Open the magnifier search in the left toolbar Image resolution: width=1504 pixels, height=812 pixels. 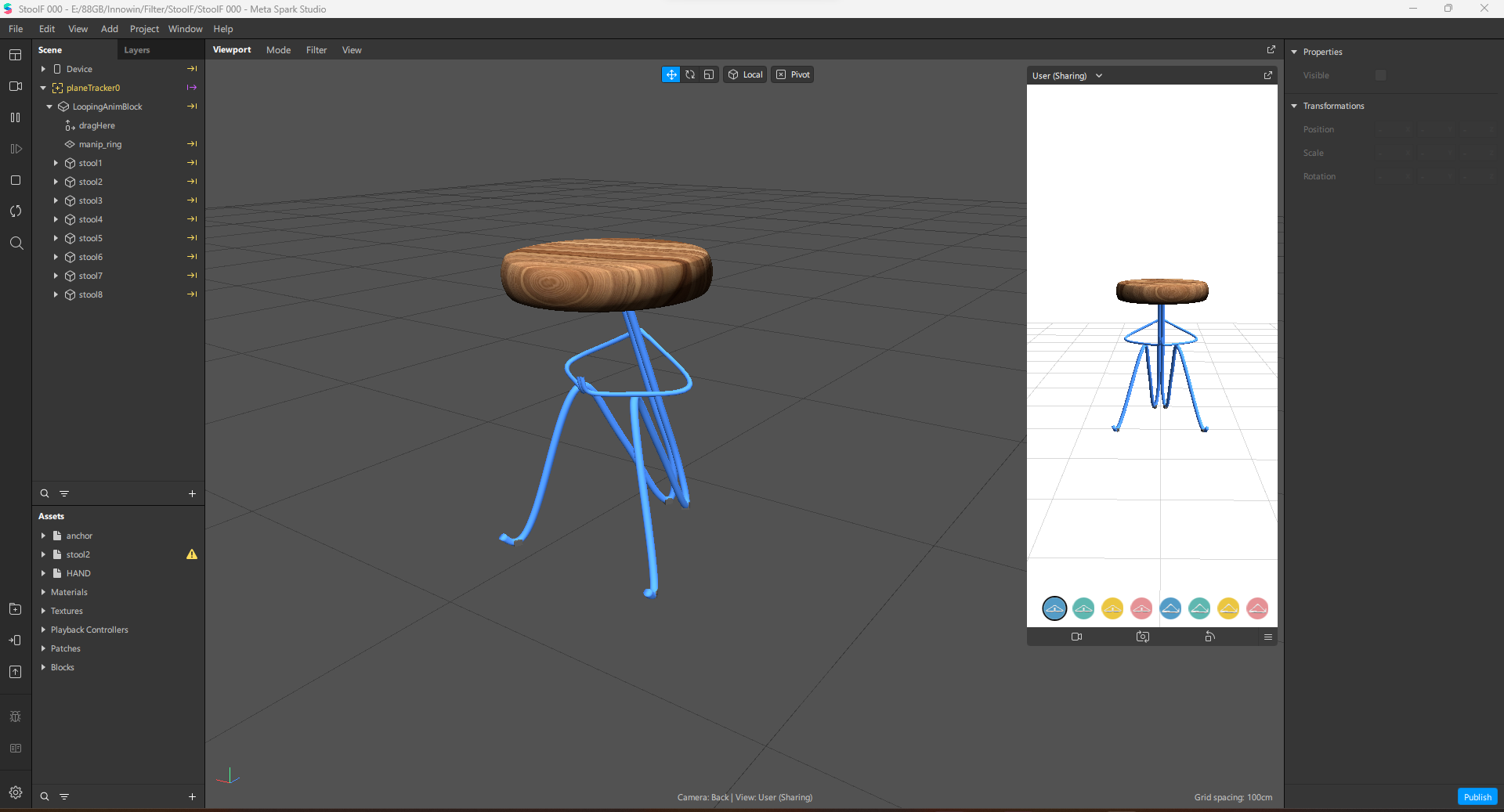point(16,243)
